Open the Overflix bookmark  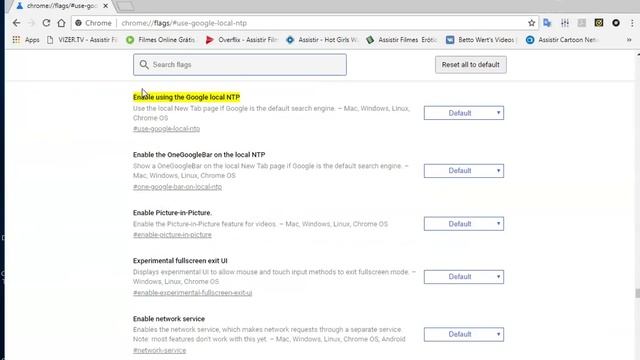coord(242,40)
